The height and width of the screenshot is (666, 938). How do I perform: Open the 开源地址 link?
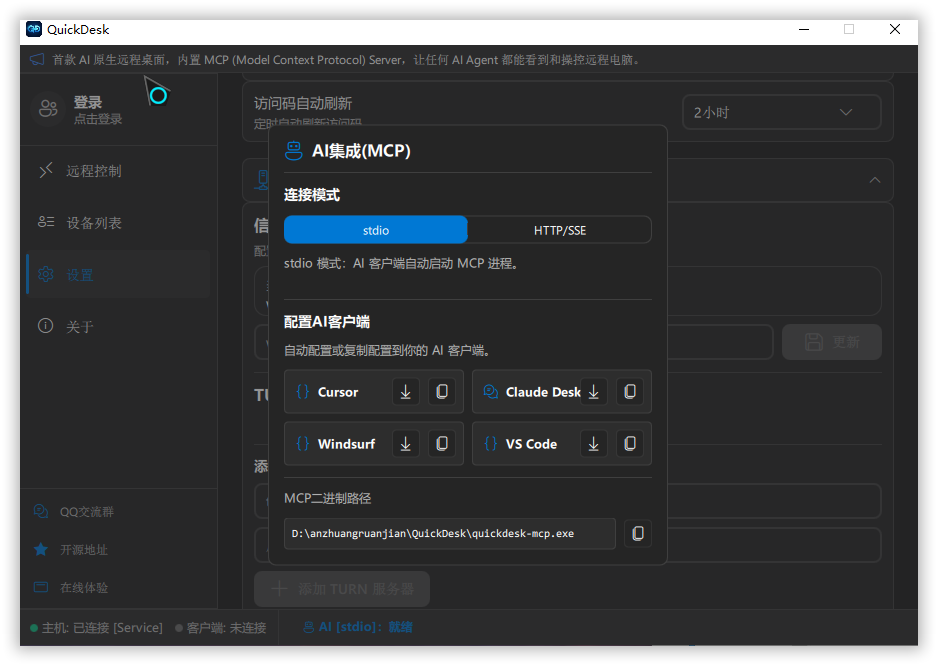83,550
